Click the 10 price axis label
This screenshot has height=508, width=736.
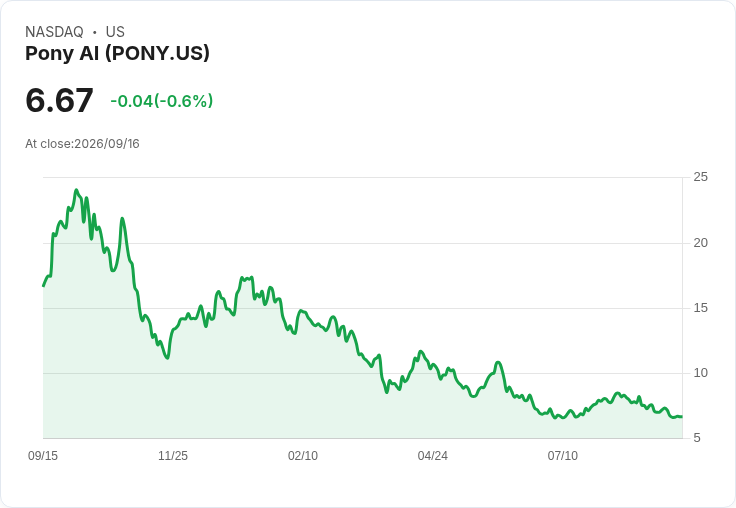coord(700,373)
